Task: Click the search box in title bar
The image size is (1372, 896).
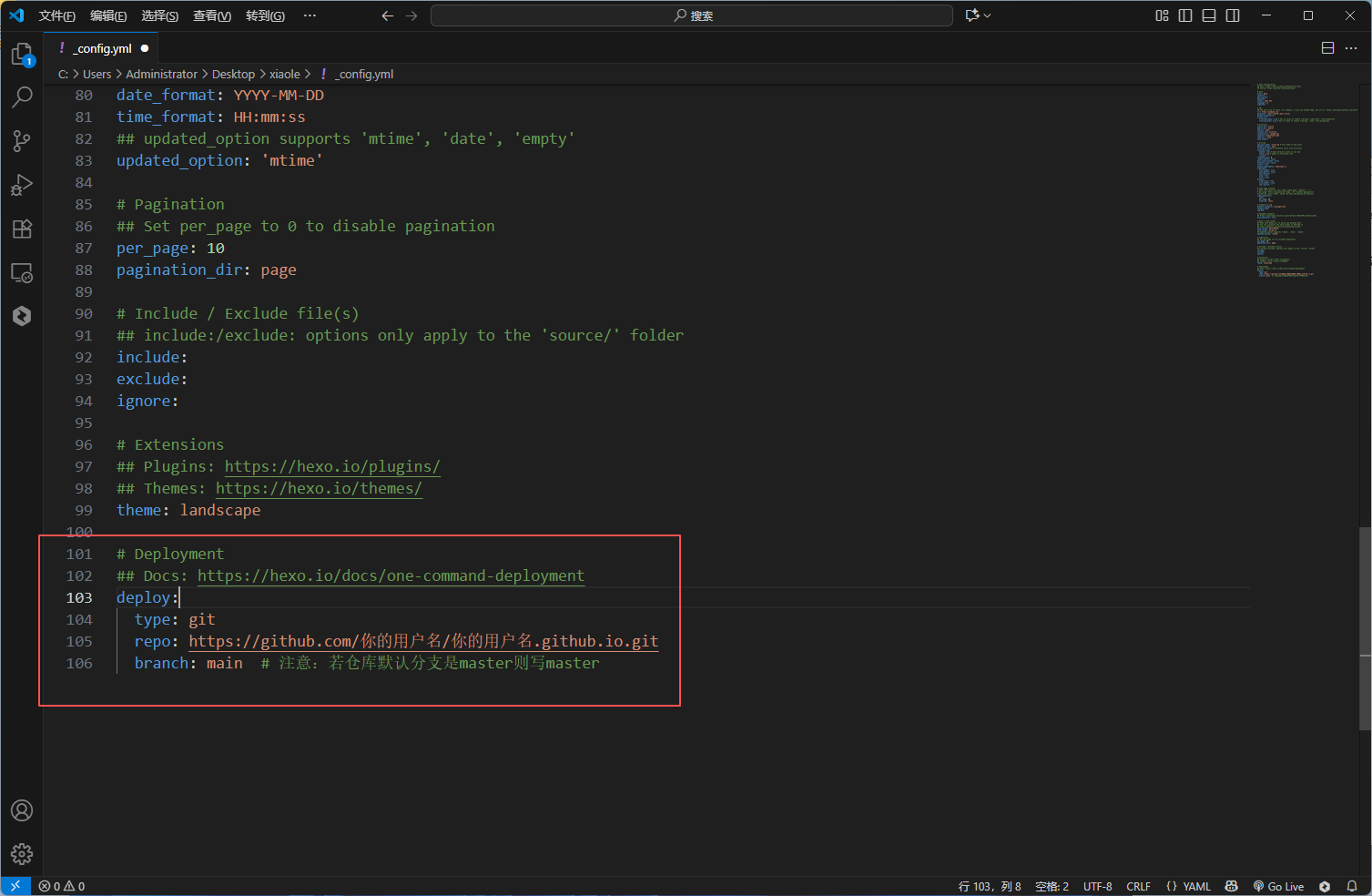Action: pyautogui.click(x=692, y=15)
